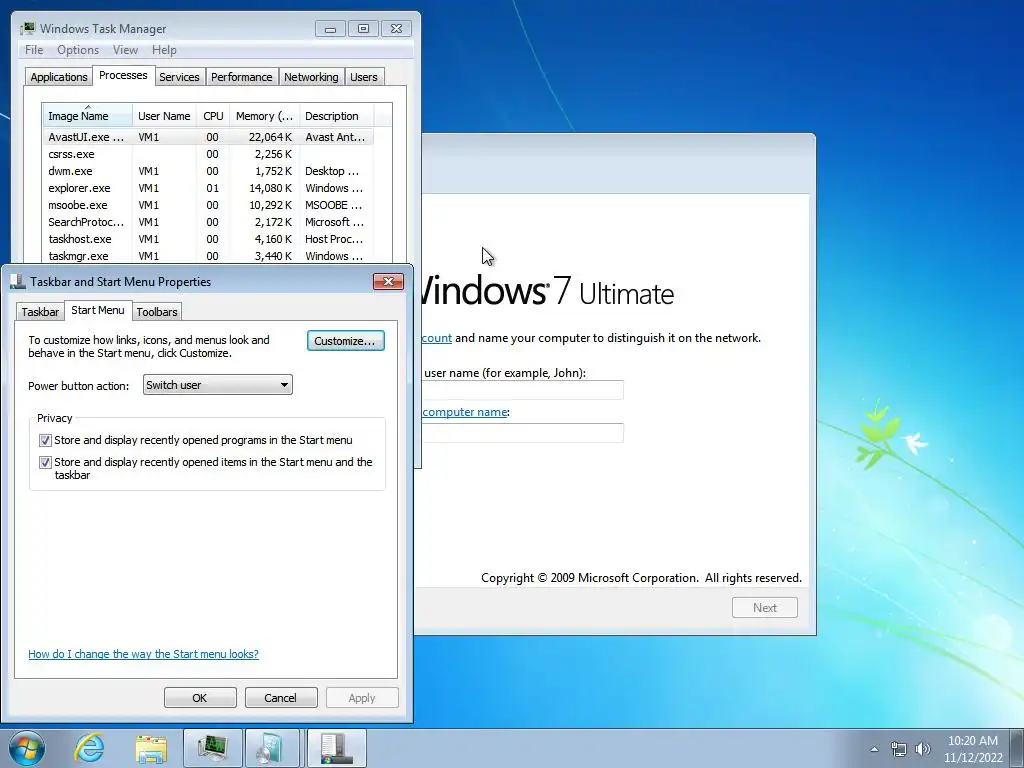Switch to the Performance tab

click(x=242, y=76)
